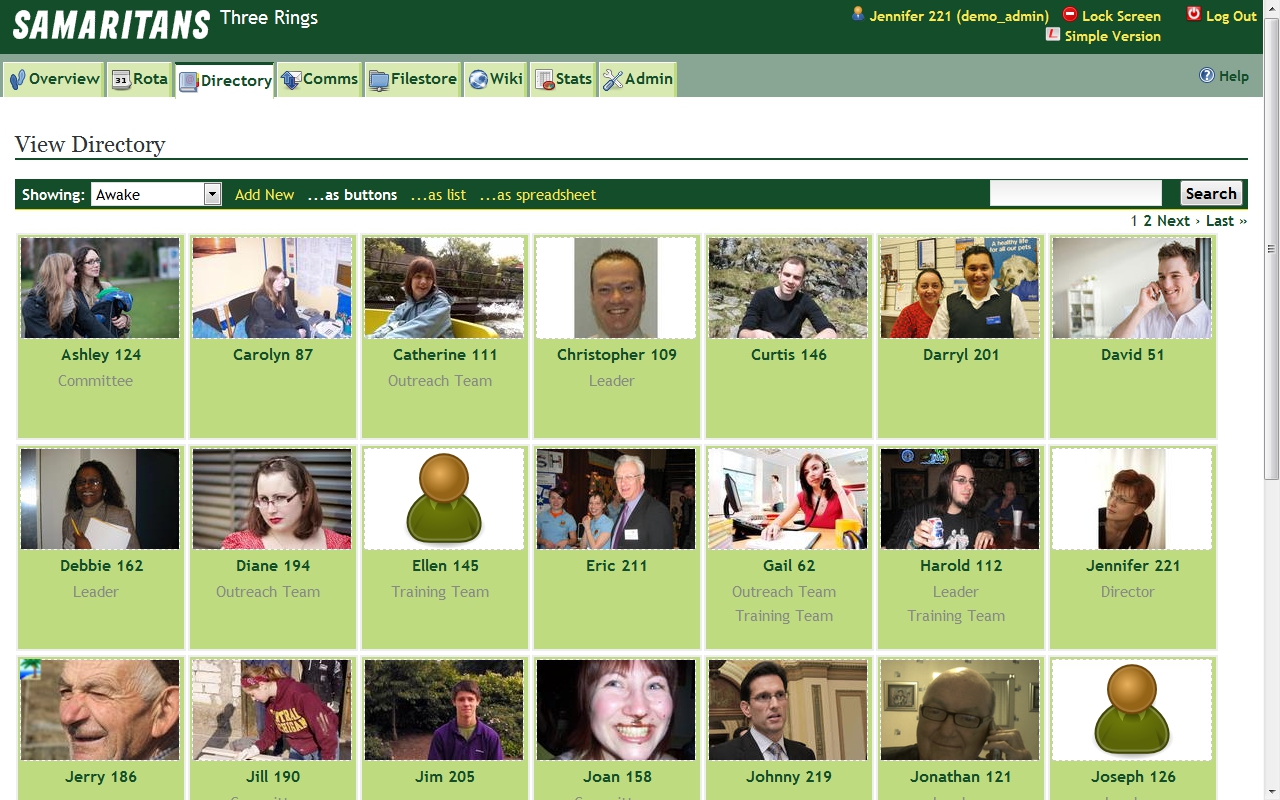The width and height of the screenshot is (1280, 800).
Task: Open Diane 194's photo
Action: pyautogui.click(x=272, y=499)
